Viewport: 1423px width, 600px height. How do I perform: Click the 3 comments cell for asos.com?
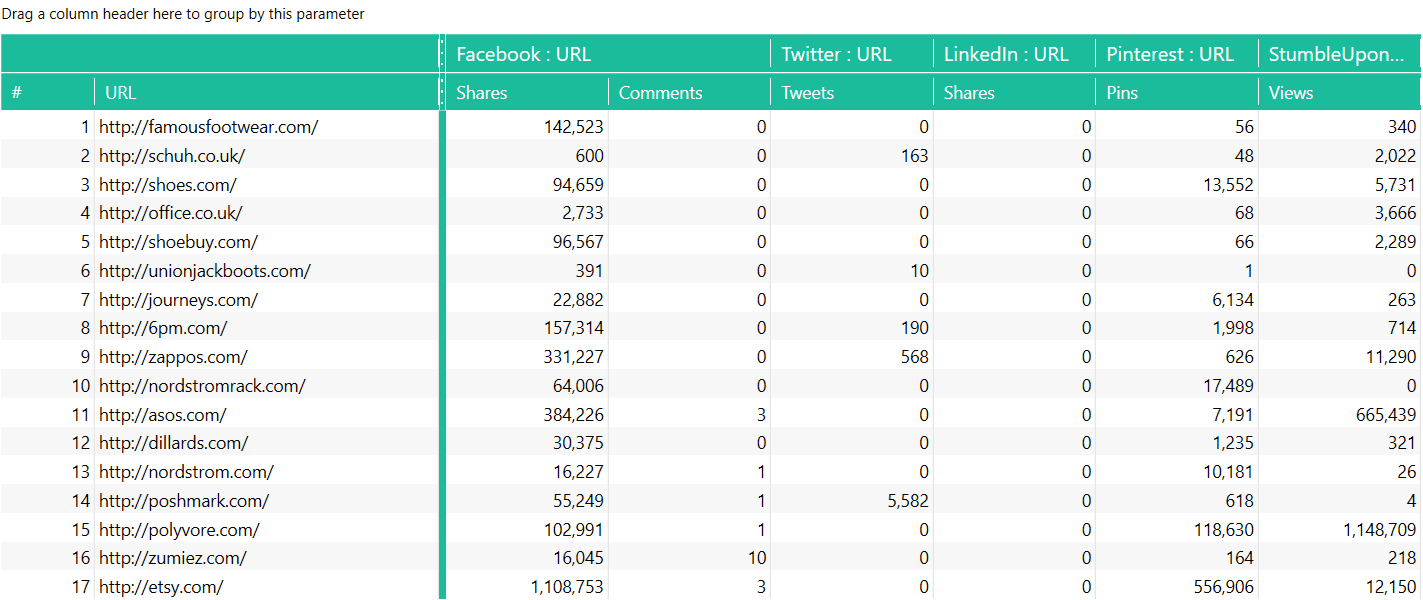689,415
